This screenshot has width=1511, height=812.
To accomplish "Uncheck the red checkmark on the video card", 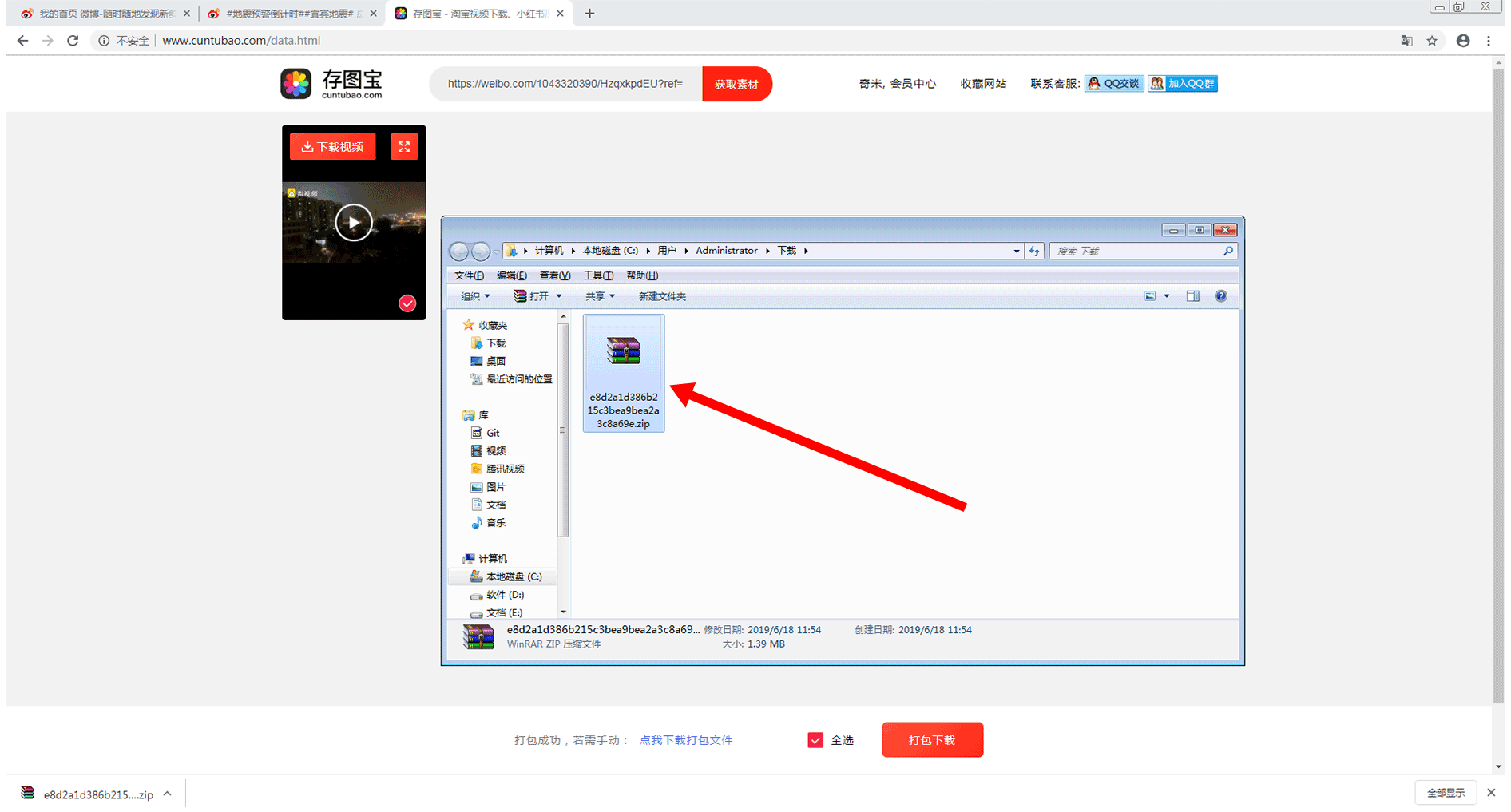I will coord(407,303).
